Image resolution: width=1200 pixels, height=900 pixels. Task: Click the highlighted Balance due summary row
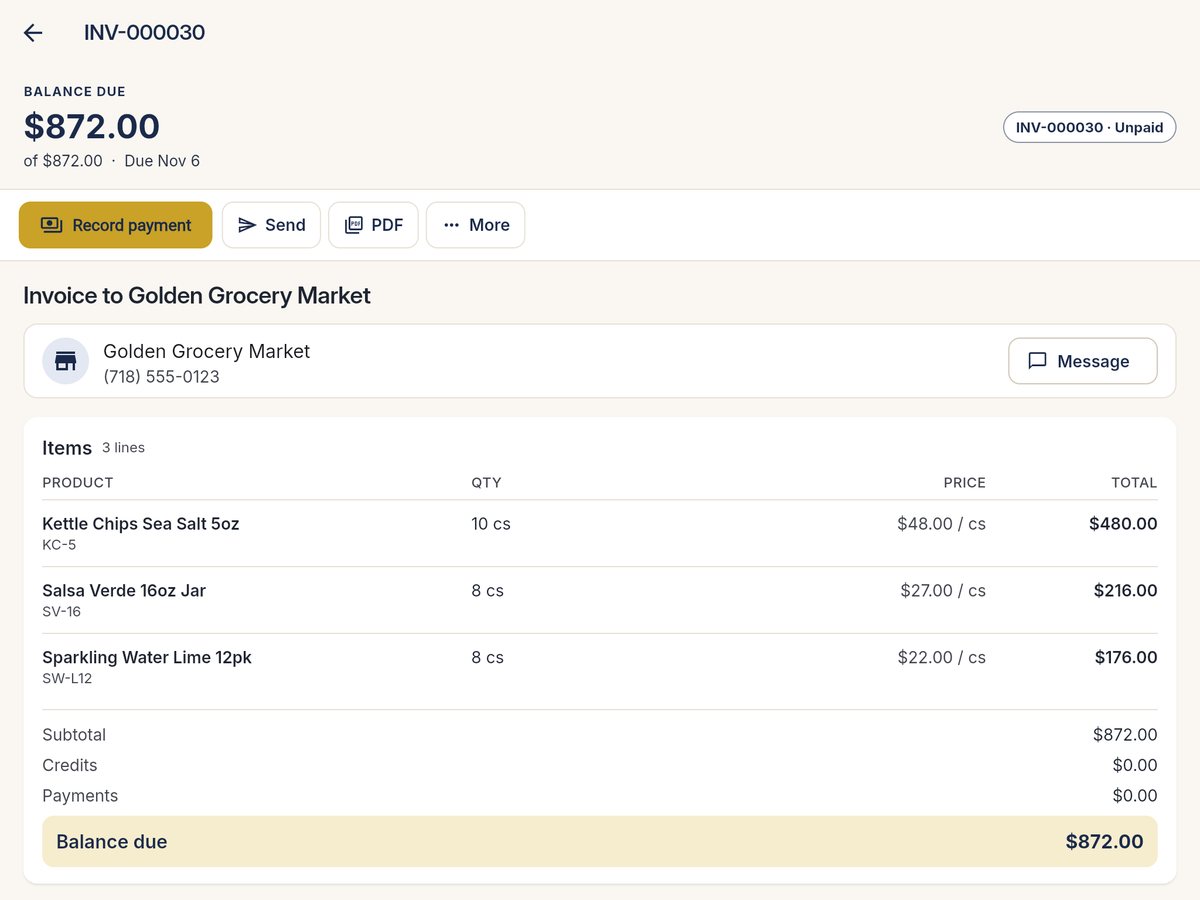coord(600,841)
